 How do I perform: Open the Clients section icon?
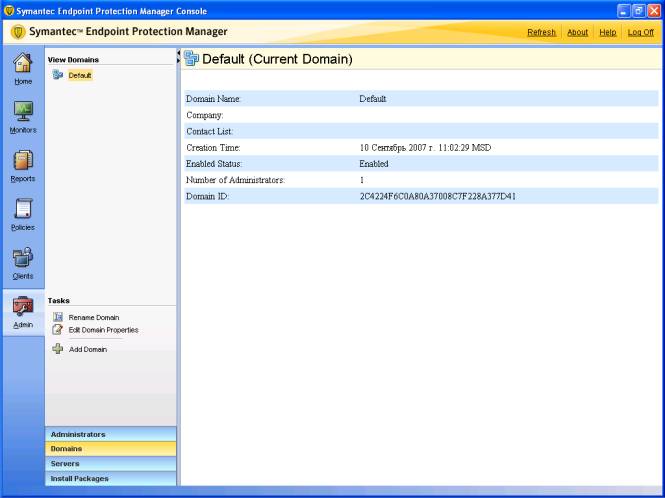point(22,259)
